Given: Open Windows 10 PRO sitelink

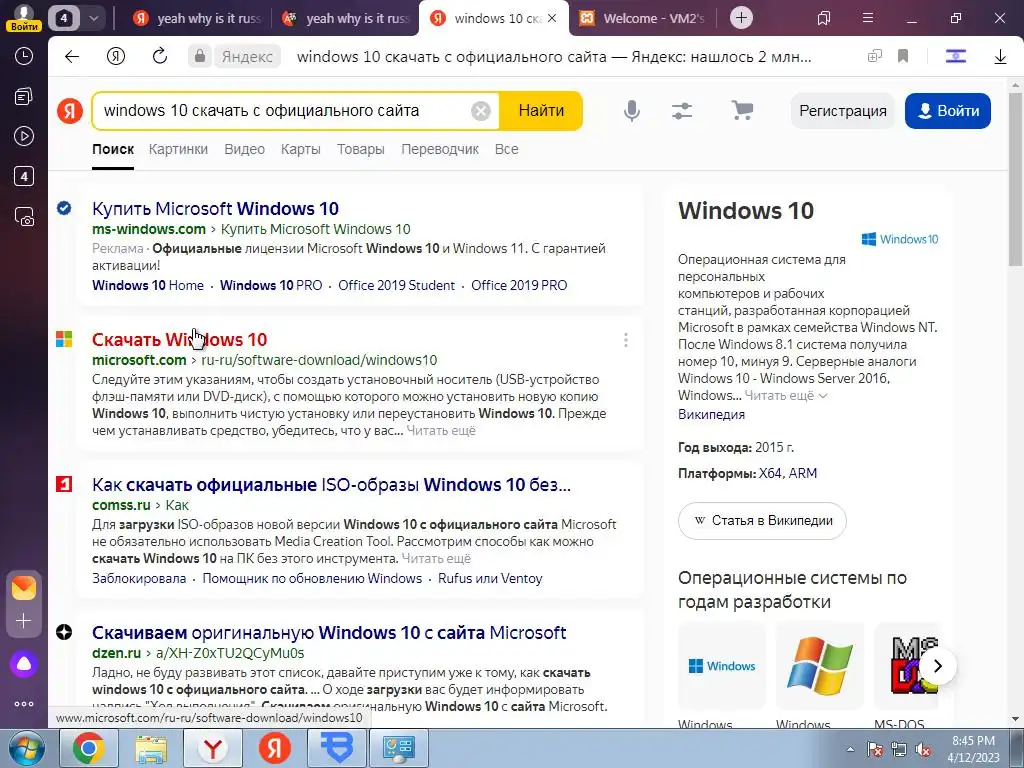Looking at the screenshot, I should (271, 285).
